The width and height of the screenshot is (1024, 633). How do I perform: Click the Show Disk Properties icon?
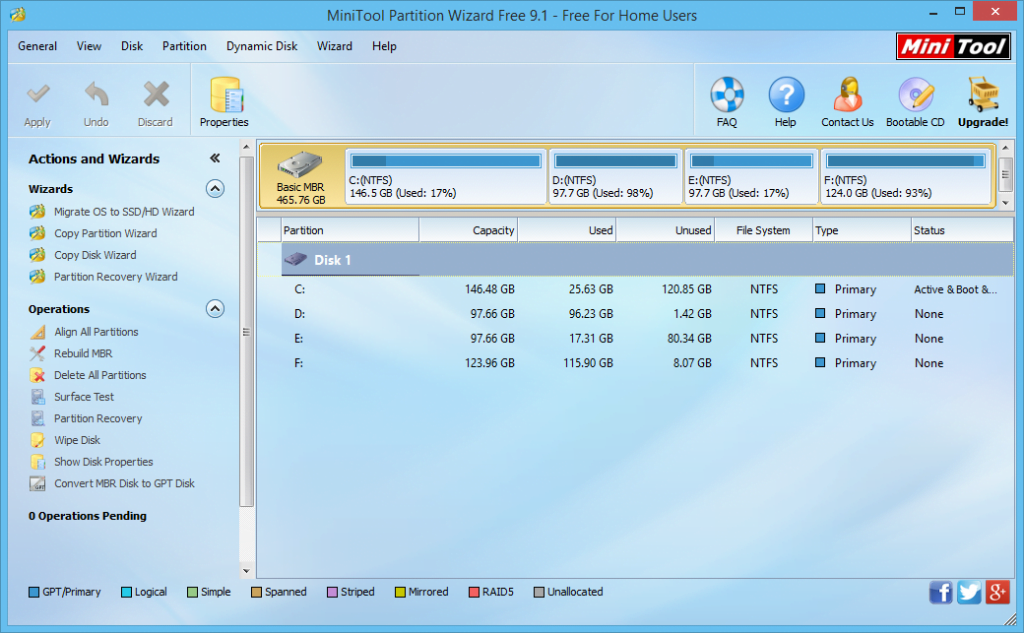coord(37,462)
